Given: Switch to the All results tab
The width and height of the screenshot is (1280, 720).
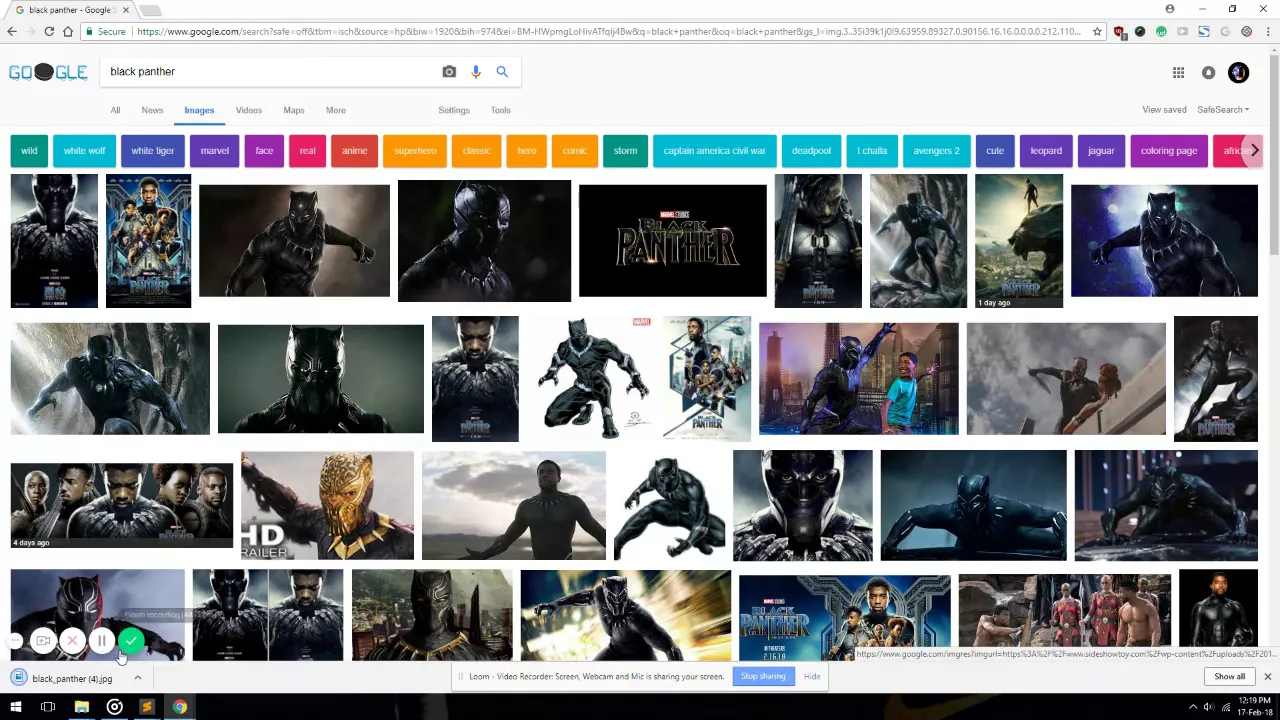Looking at the screenshot, I should click(115, 110).
